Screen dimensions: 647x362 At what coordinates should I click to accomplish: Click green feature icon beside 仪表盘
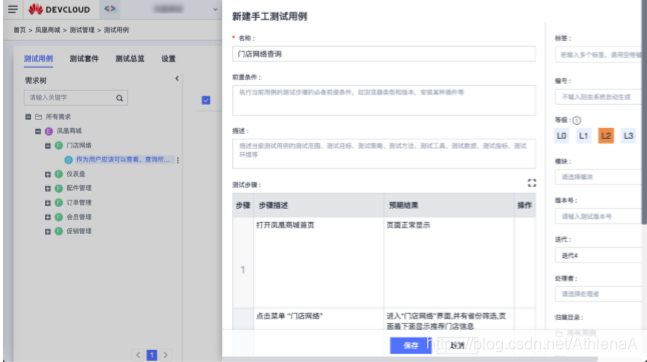click(59, 174)
